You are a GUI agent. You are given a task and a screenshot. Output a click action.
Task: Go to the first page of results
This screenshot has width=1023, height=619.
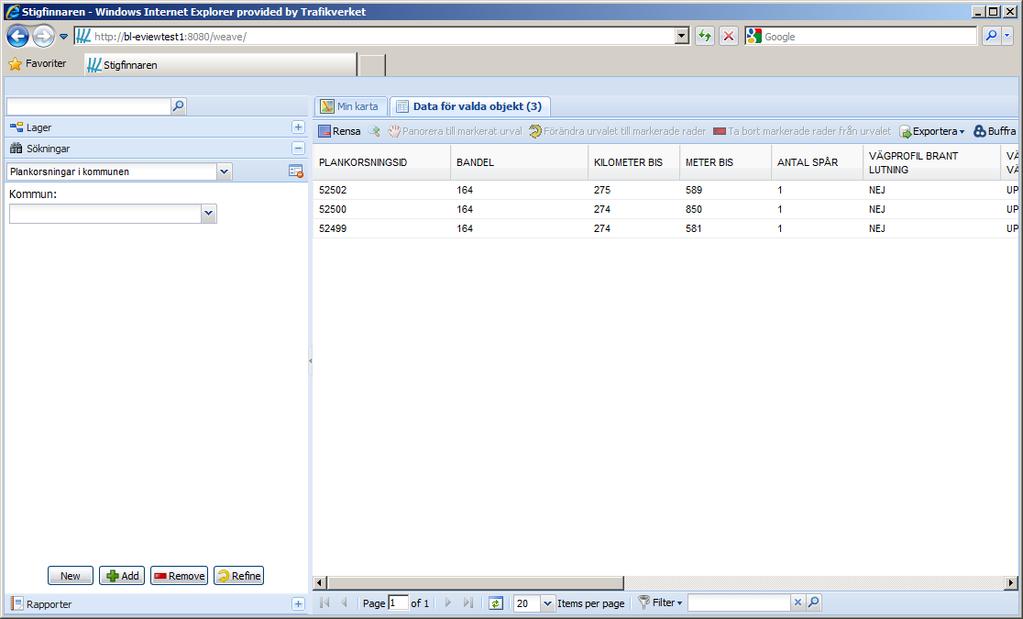pos(324,603)
